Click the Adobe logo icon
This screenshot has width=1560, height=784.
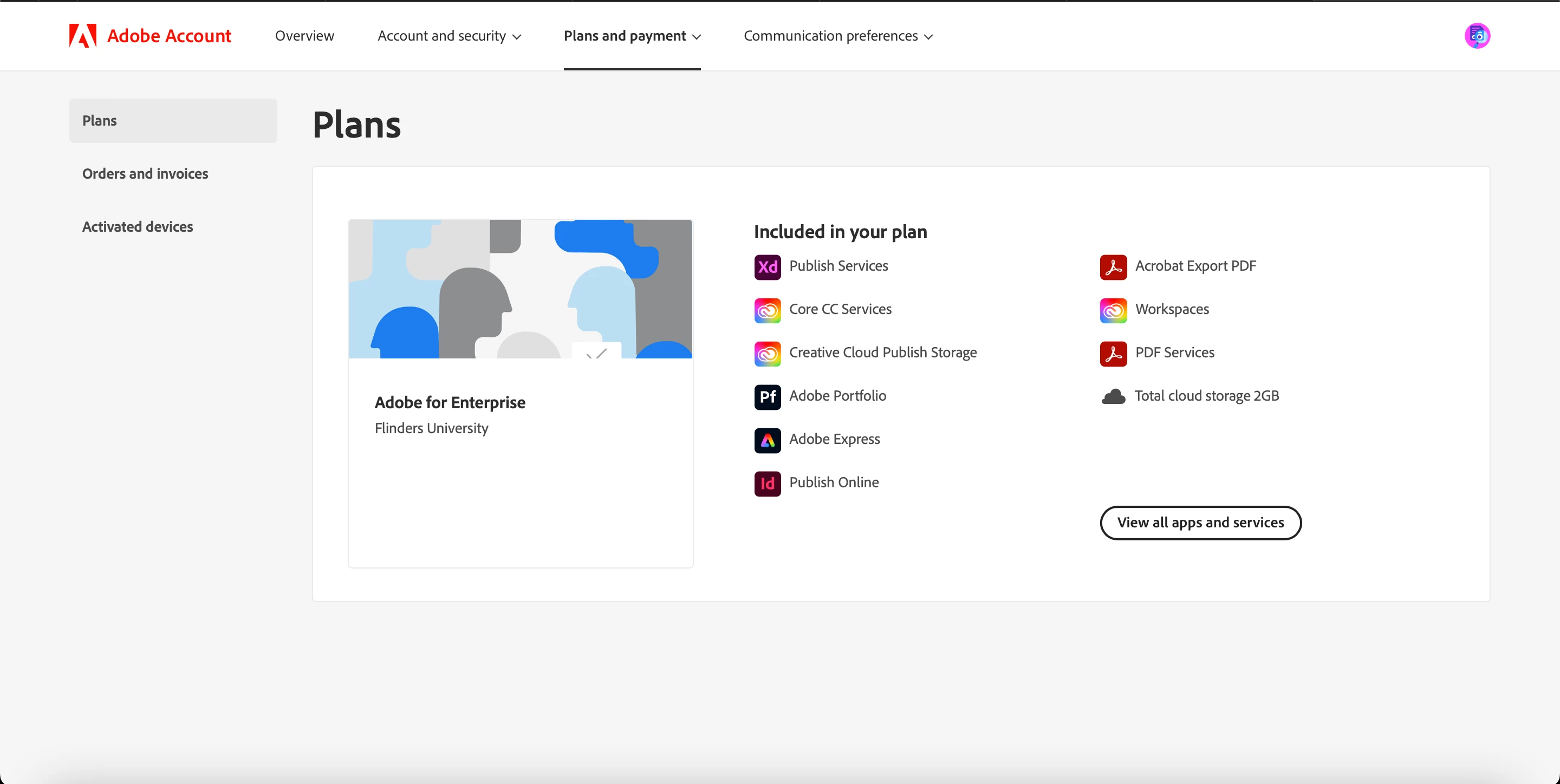[x=82, y=36]
